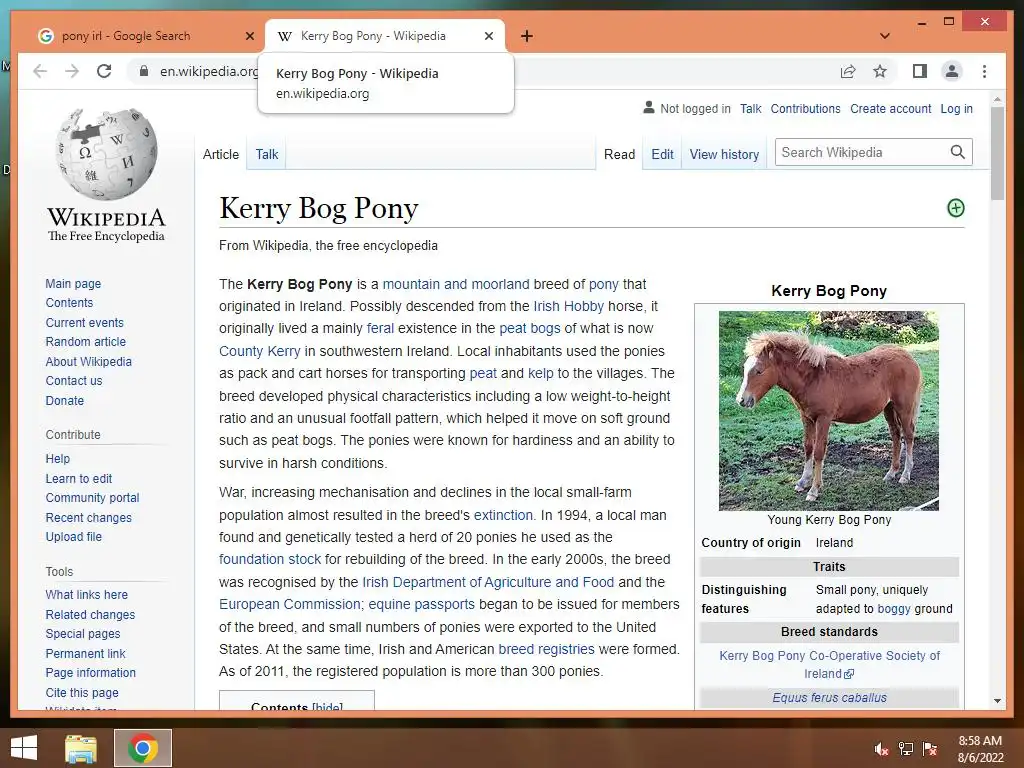The image size is (1024, 768).
Task: Click the Contact us sidebar link
Action: click(x=74, y=380)
